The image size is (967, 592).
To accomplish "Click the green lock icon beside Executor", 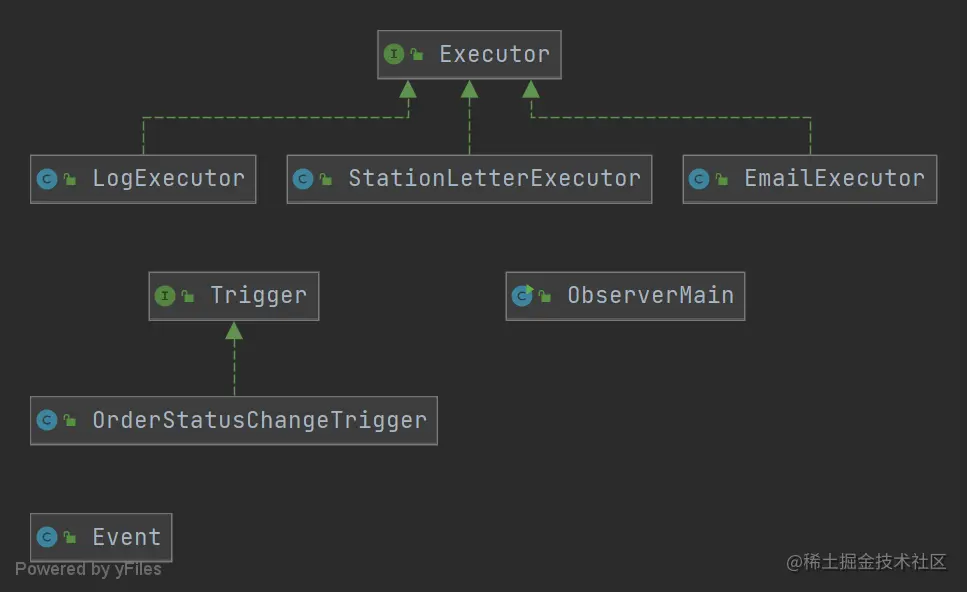I will [417, 55].
